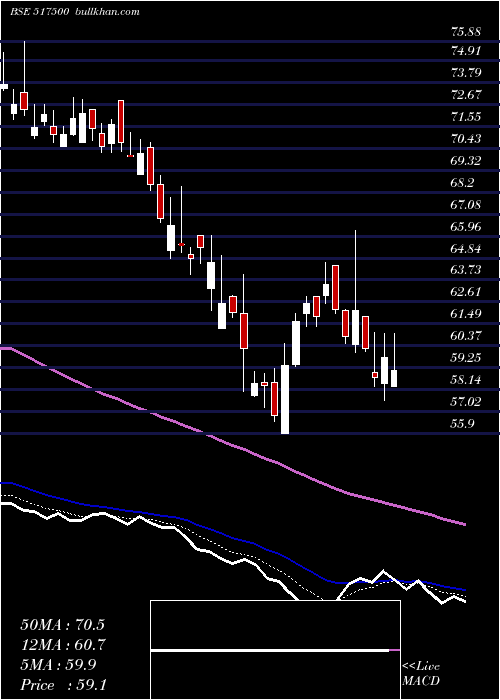Click the 69.32 price axis label
Image resolution: width=500 pixels, height=700 pixels.
[466, 160]
